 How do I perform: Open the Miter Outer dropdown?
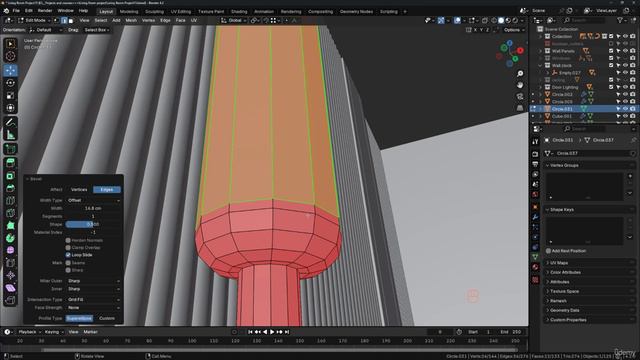(x=93, y=281)
